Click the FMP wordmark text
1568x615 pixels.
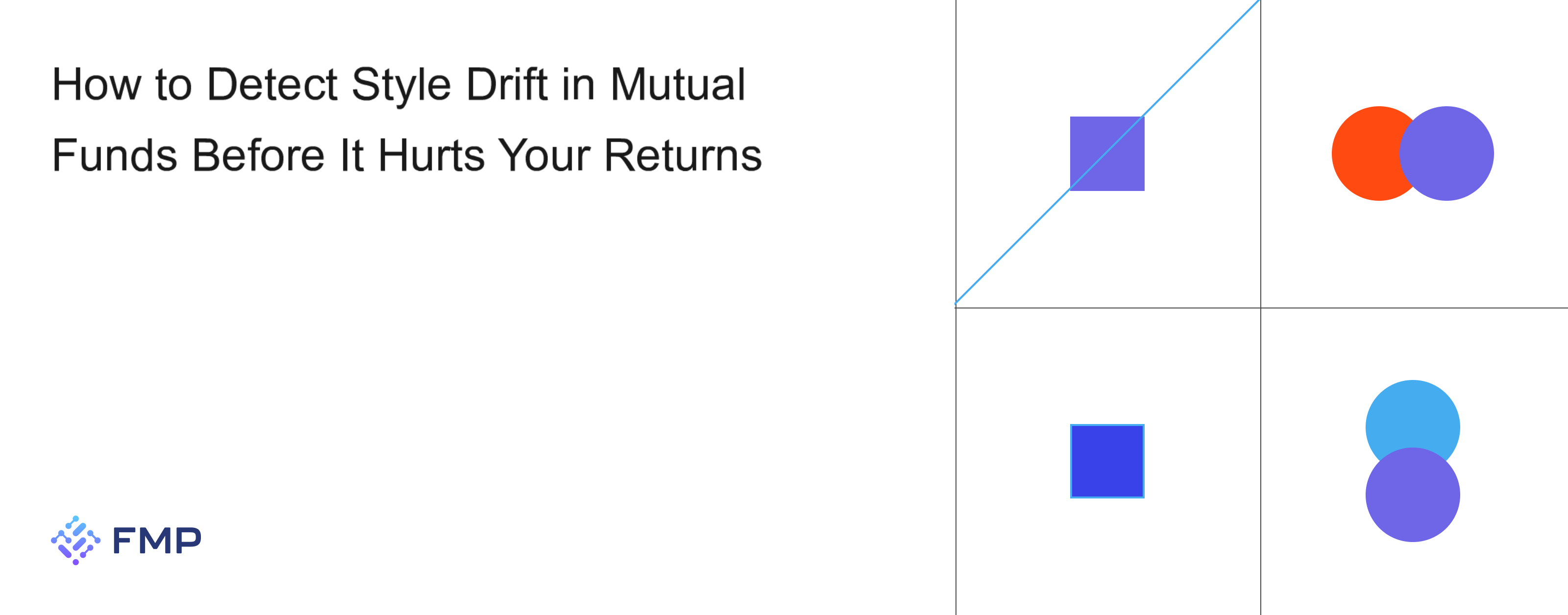point(157,540)
